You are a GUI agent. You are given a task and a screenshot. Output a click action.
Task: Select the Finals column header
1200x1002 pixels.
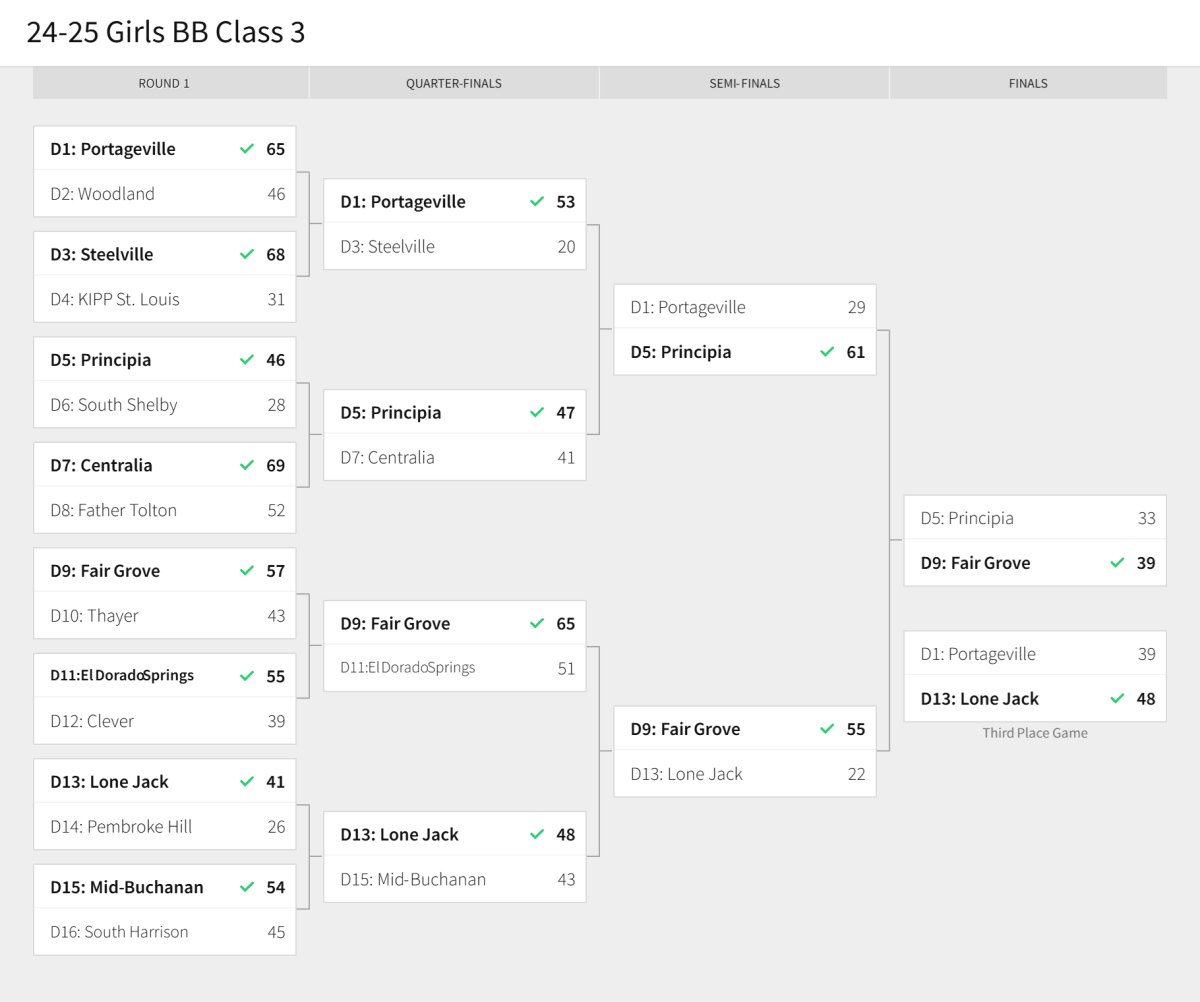pos(1028,83)
